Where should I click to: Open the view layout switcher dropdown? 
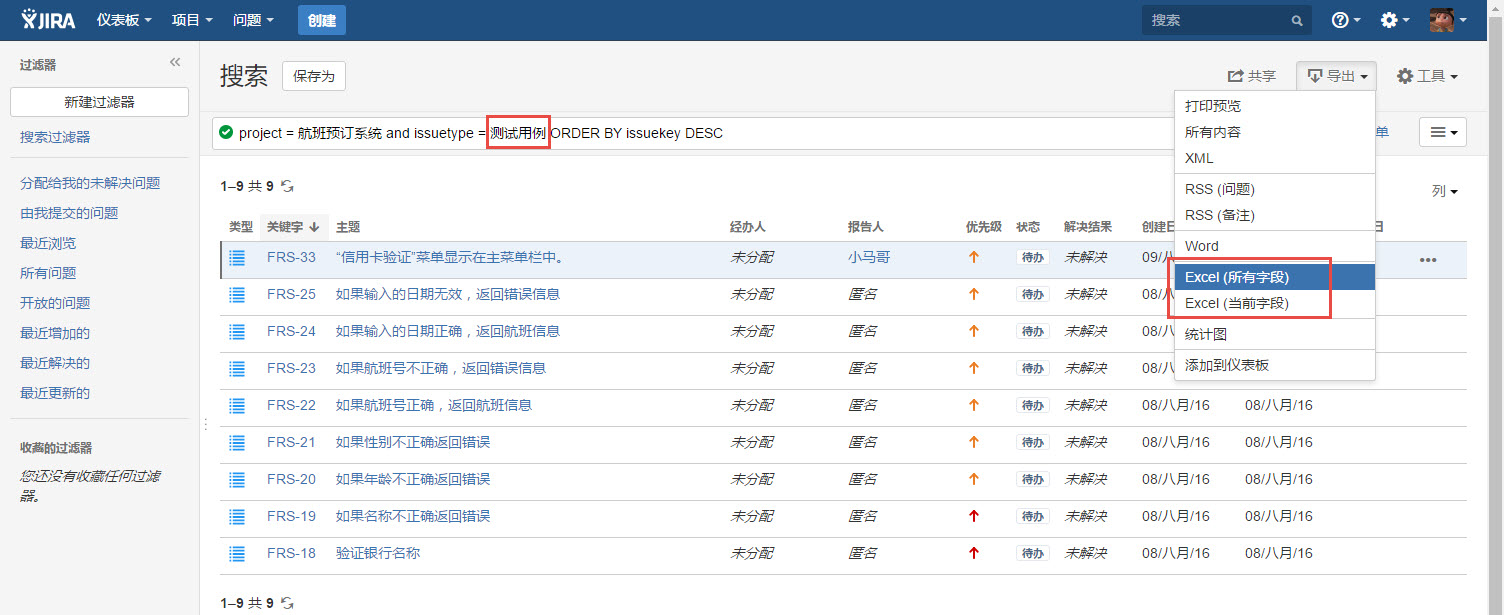click(1442, 132)
